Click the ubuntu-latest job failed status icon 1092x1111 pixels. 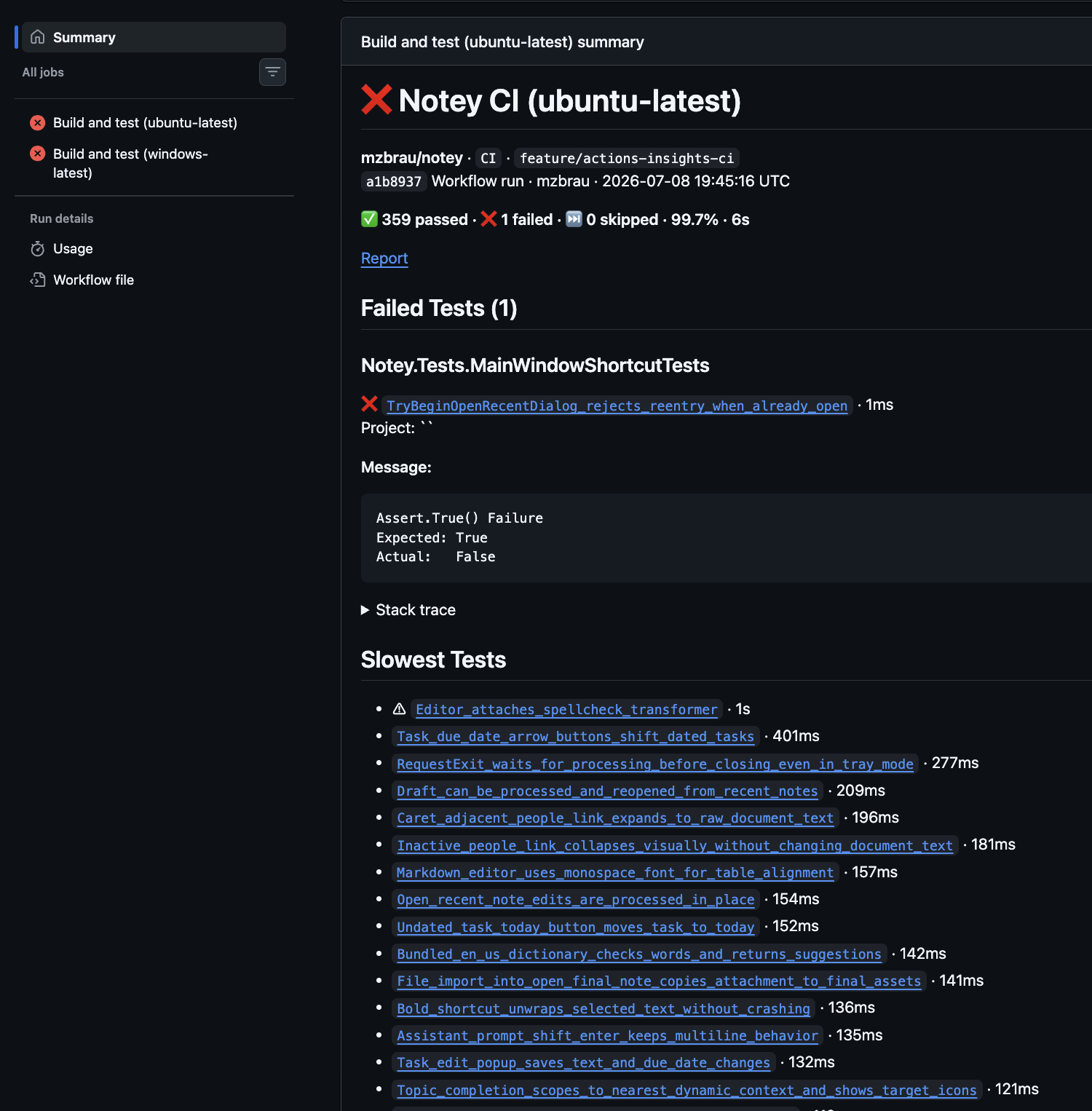(38, 123)
